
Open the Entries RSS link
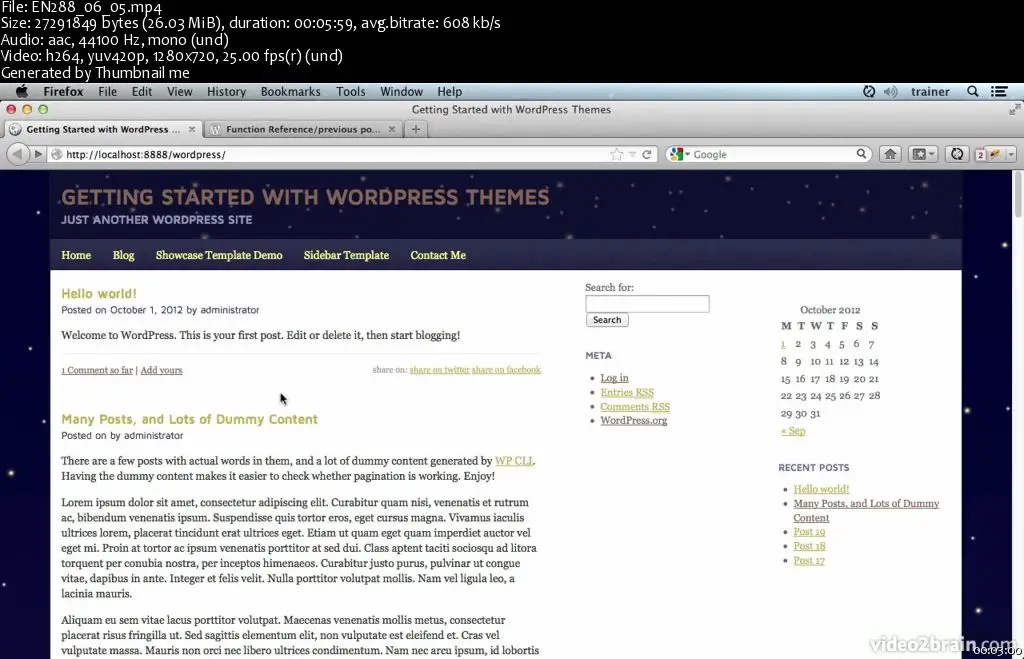[x=627, y=393]
